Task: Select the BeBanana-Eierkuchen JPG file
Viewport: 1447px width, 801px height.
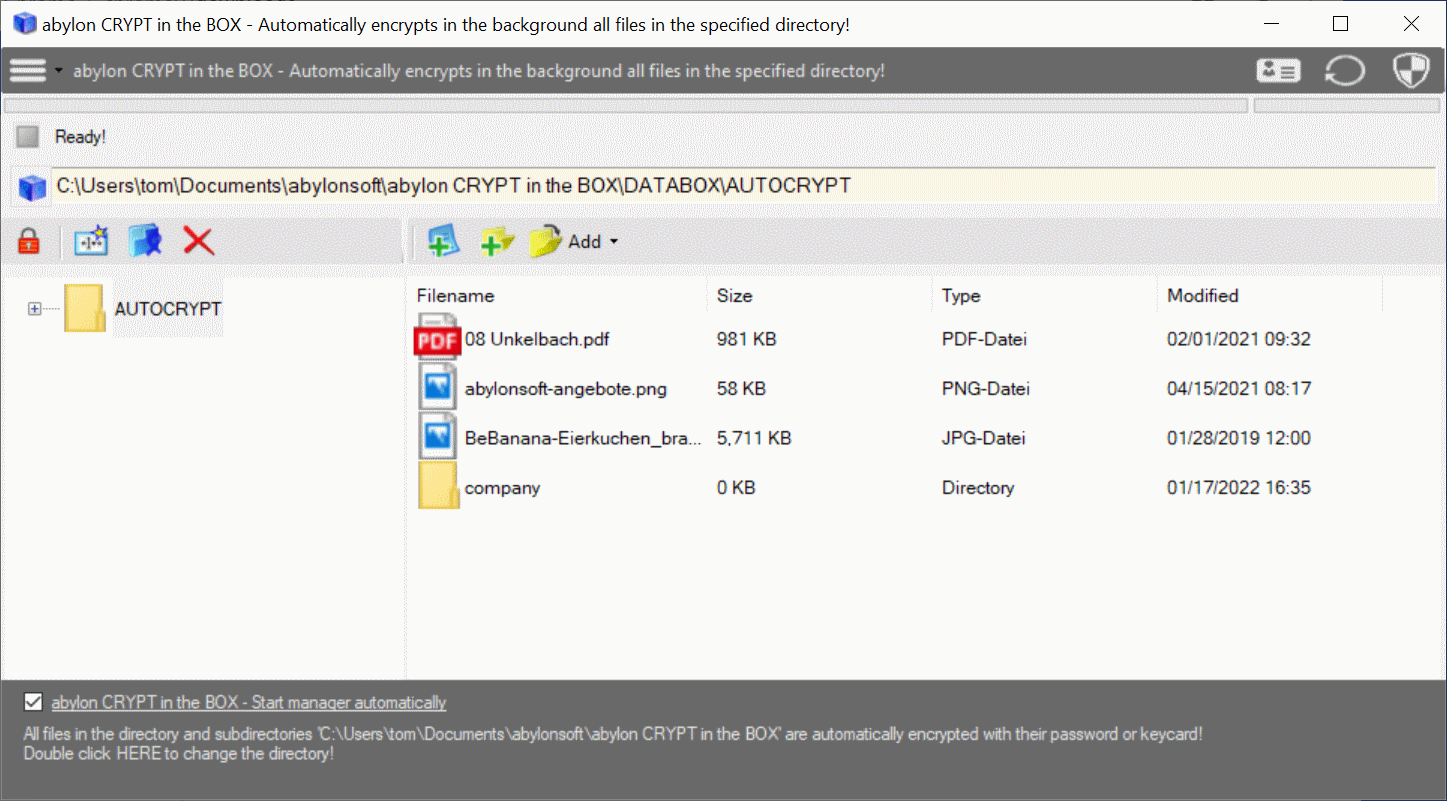Action: click(583, 438)
